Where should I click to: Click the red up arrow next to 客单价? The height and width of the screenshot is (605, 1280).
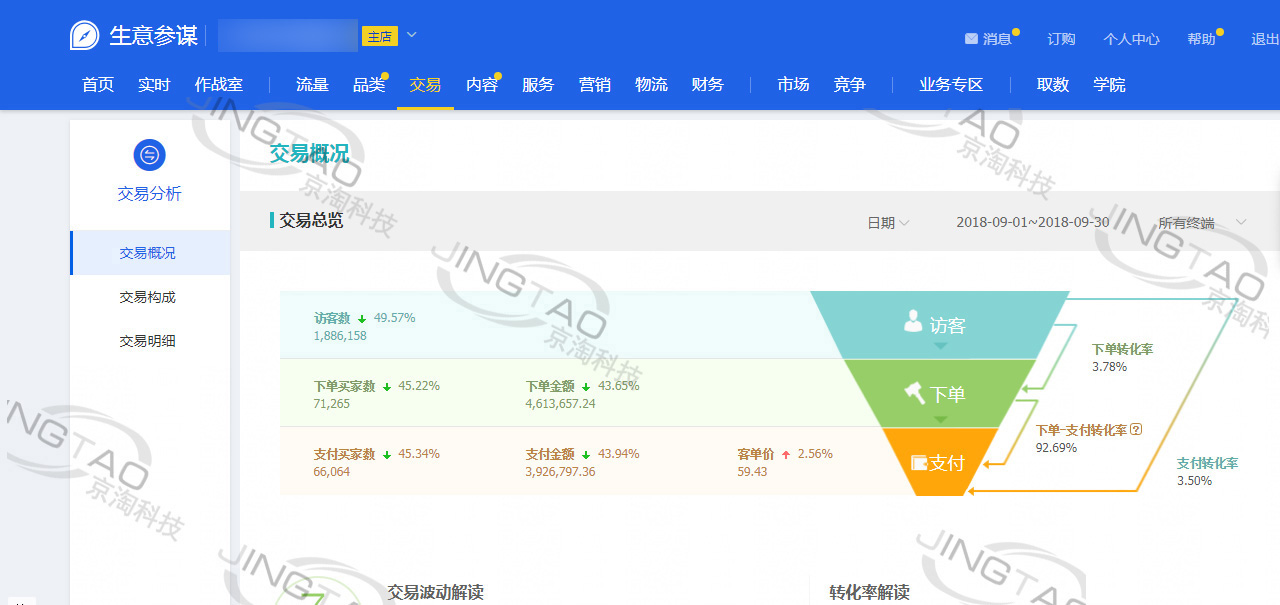point(786,455)
